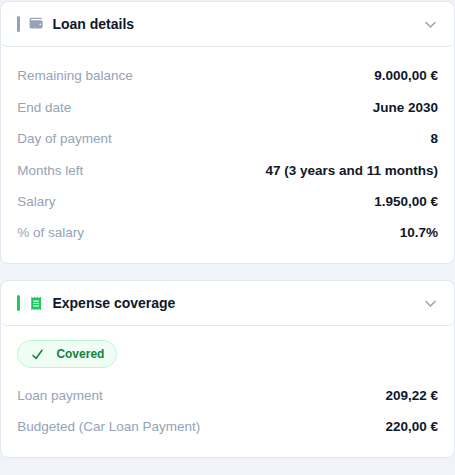455x475 pixels.
Task: Click the receipt icon beside Expense coverage
Action: click(x=36, y=303)
